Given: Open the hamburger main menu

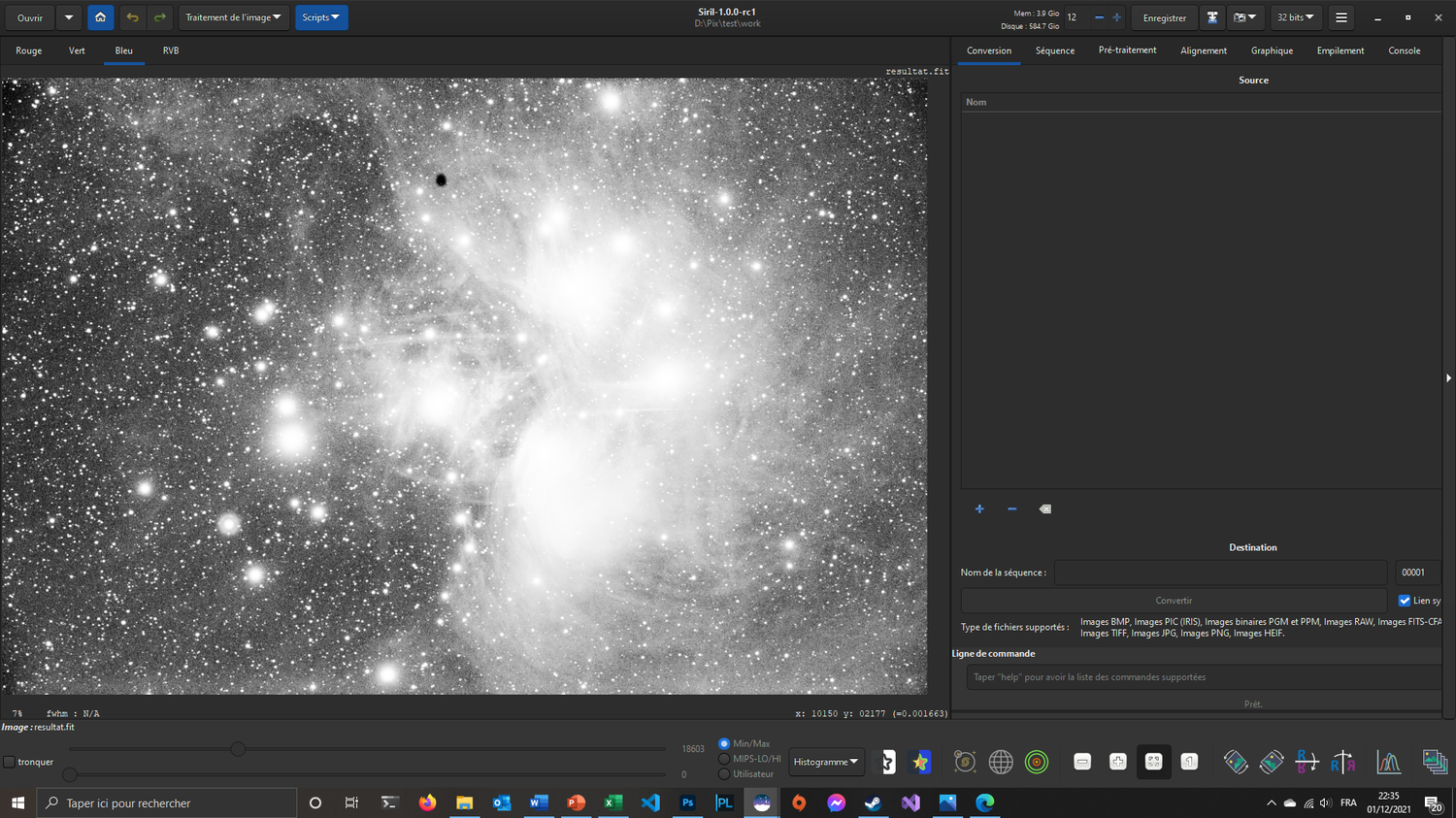Looking at the screenshot, I should point(1340,17).
